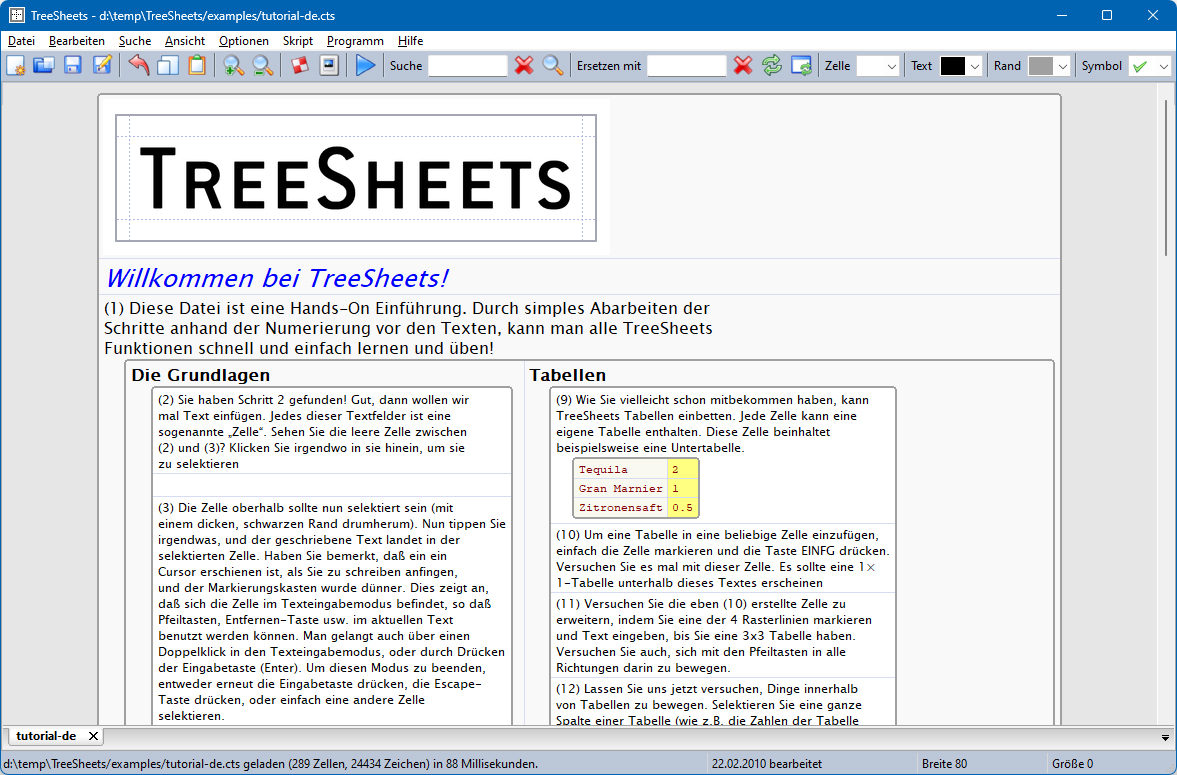Viewport: 1177px width, 775px height.
Task: Open the Datei menu
Action: (22, 41)
